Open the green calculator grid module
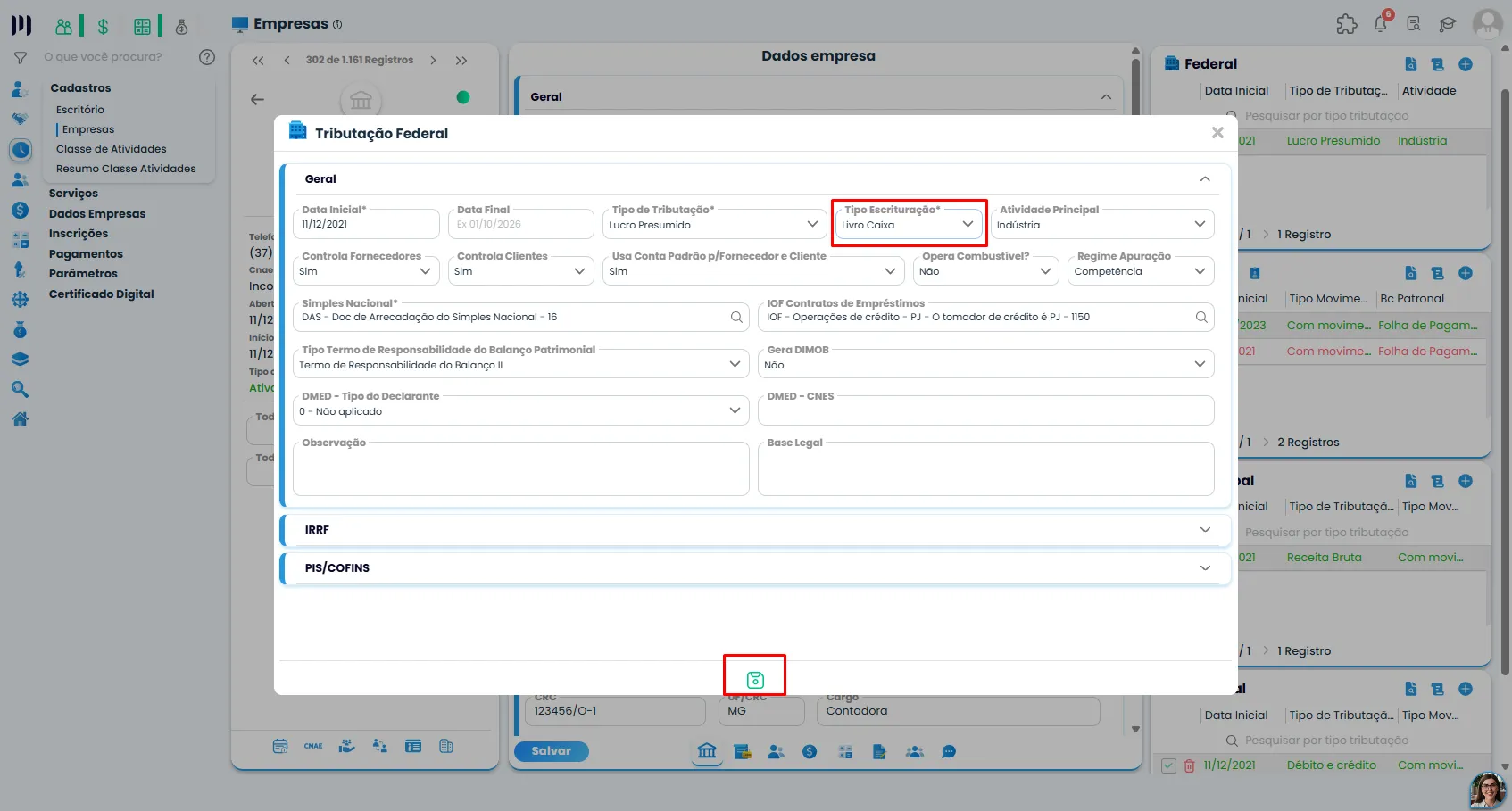 pos(142,27)
